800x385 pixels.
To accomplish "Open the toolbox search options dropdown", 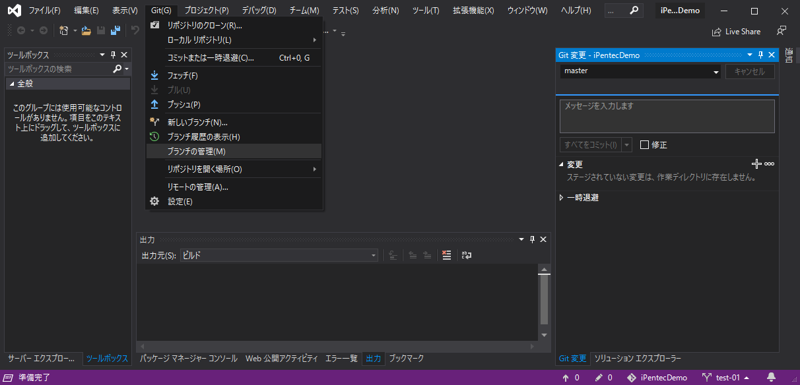I will [126, 69].
